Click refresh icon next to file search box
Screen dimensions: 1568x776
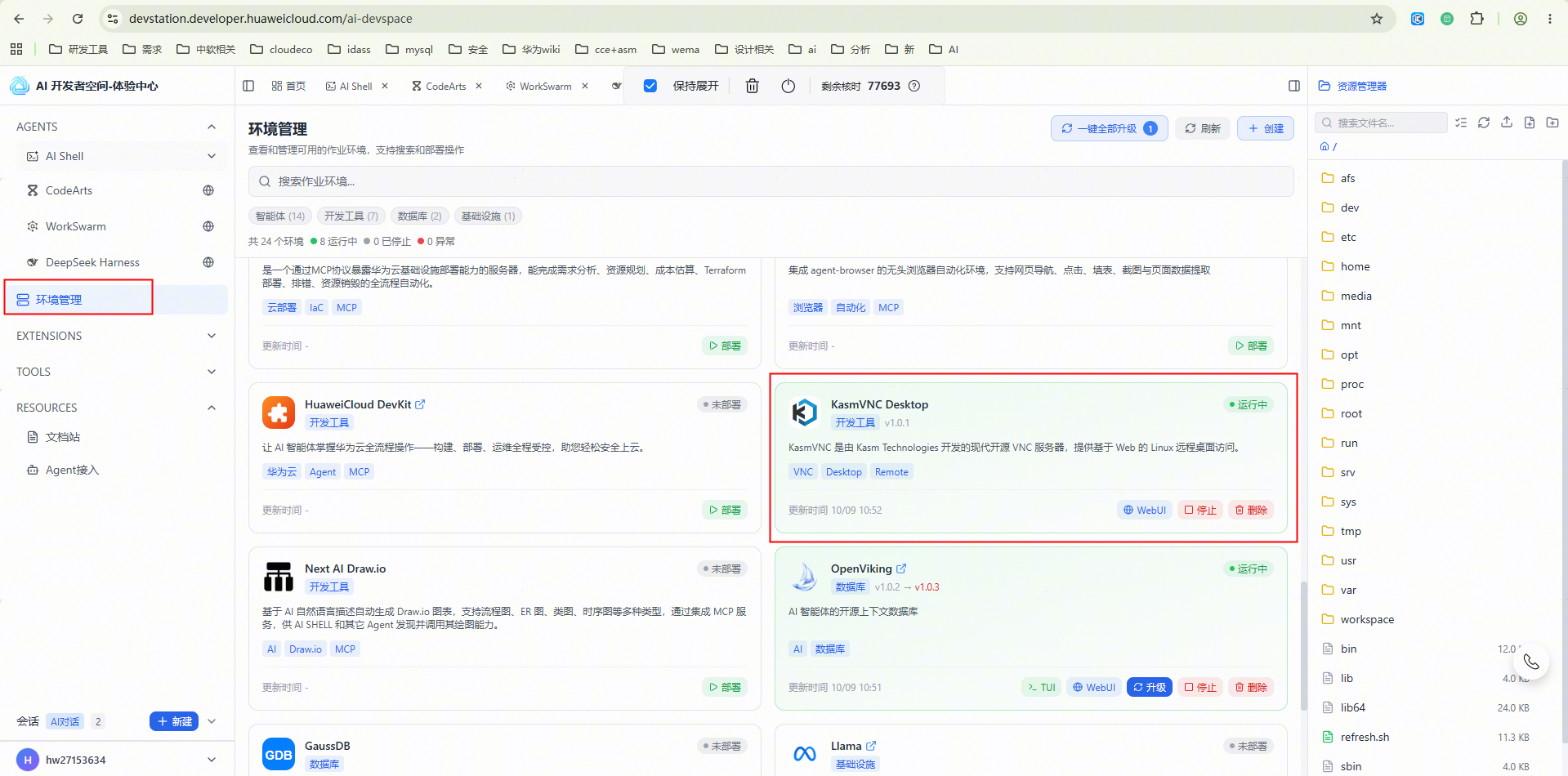pos(1484,123)
